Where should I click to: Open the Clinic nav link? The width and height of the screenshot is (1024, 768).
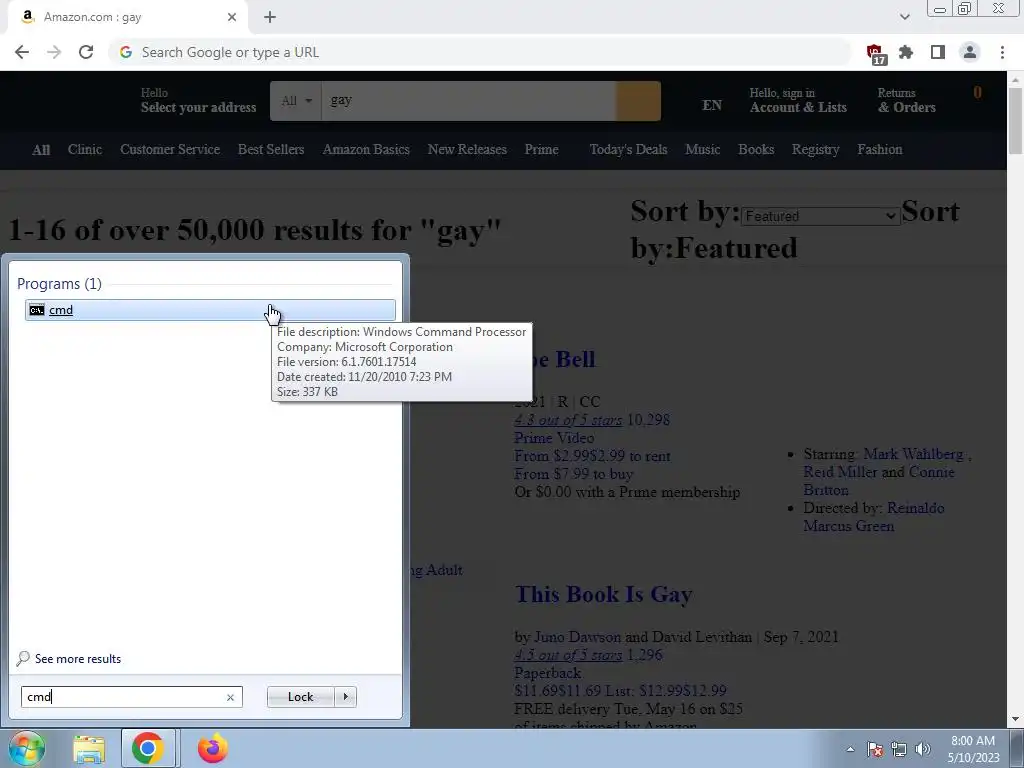(x=85, y=150)
